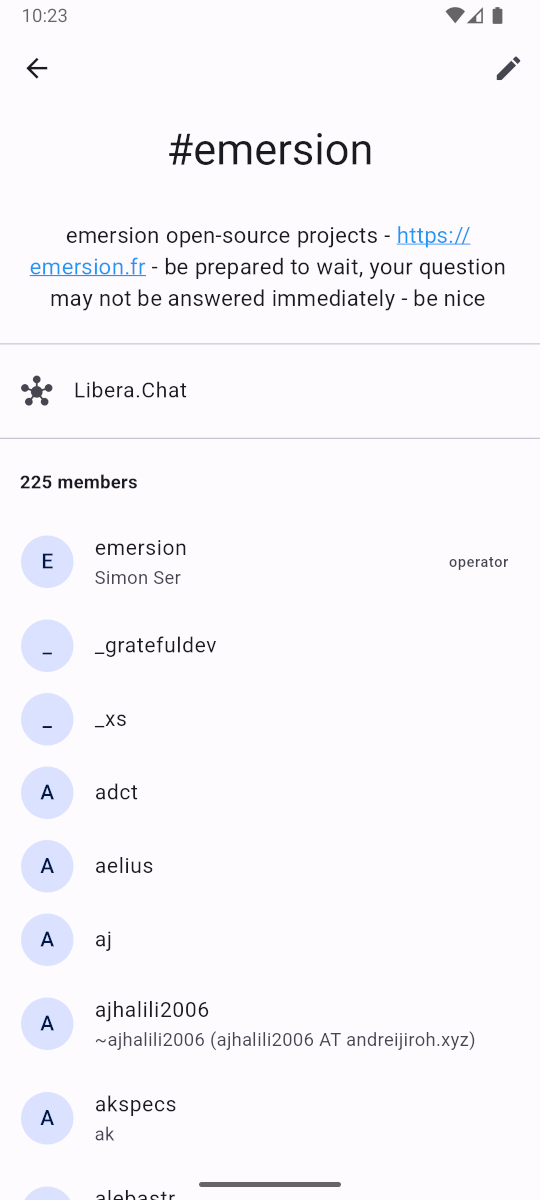Open member emersion Simon Ser
Image resolution: width=540 pixels, height=1200 pixels.
270,562
